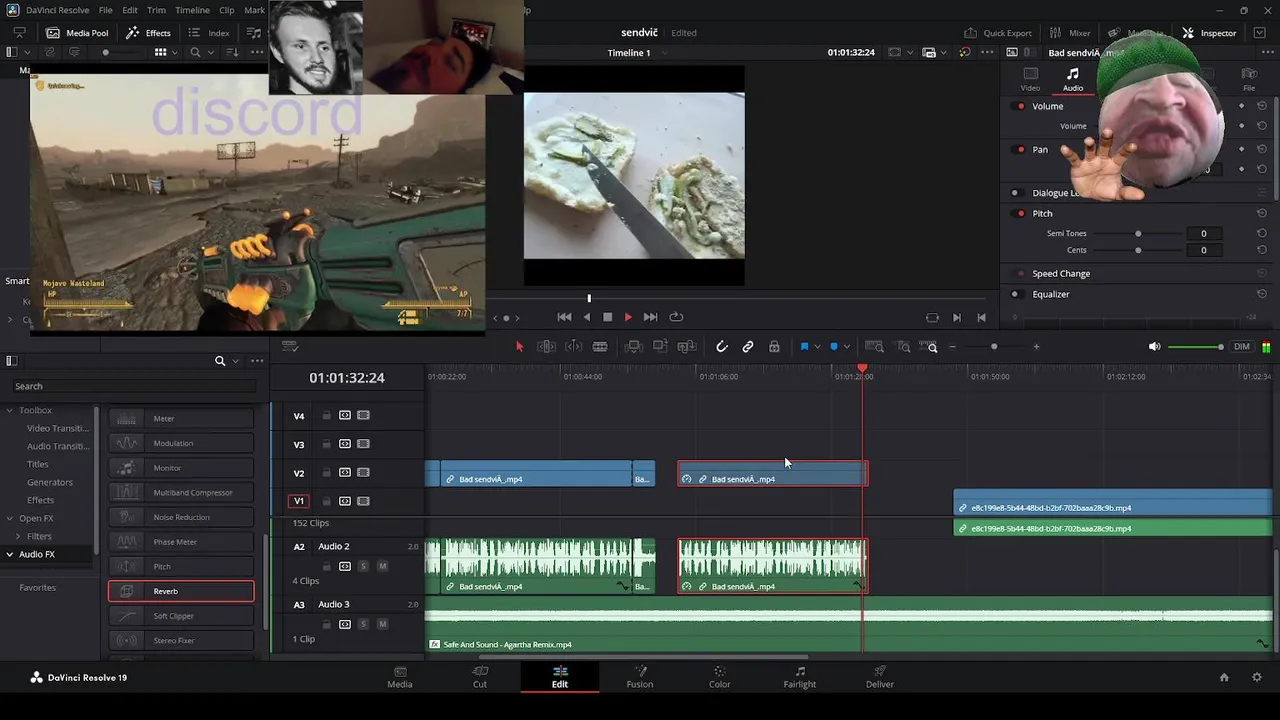The height and width of the screenshot is (720, 1280).
Task: Open the Edit menu in menu bar
Action: (x=130, y=10)
